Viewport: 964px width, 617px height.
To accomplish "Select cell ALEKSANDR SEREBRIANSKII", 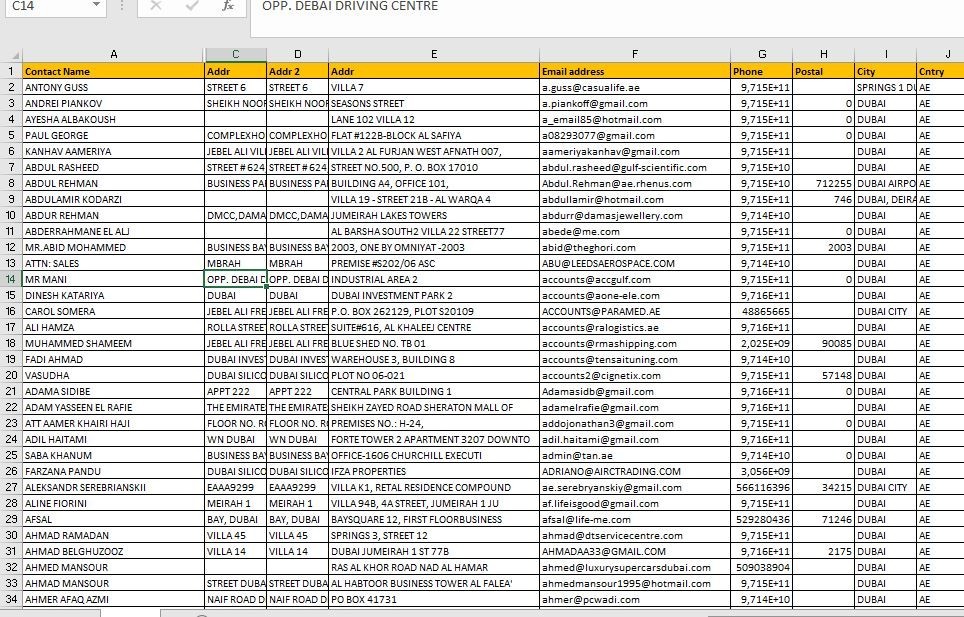I will pos(114,487).
